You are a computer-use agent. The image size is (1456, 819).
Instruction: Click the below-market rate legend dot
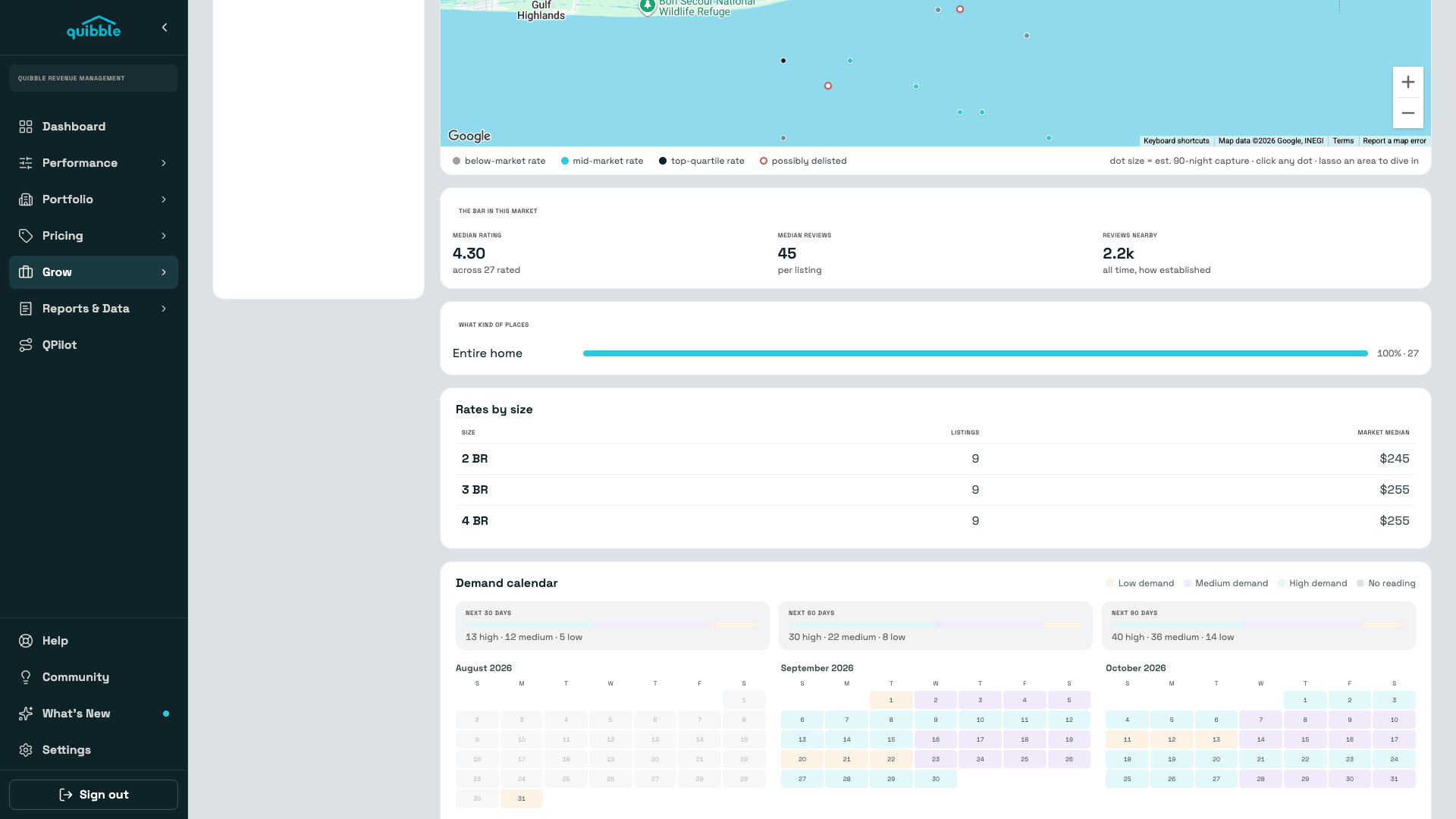pos(457,161)
